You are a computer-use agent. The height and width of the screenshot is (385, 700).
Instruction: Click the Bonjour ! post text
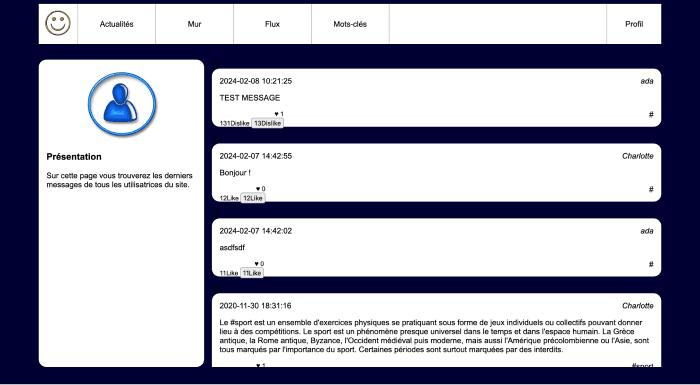pos(235,173)
